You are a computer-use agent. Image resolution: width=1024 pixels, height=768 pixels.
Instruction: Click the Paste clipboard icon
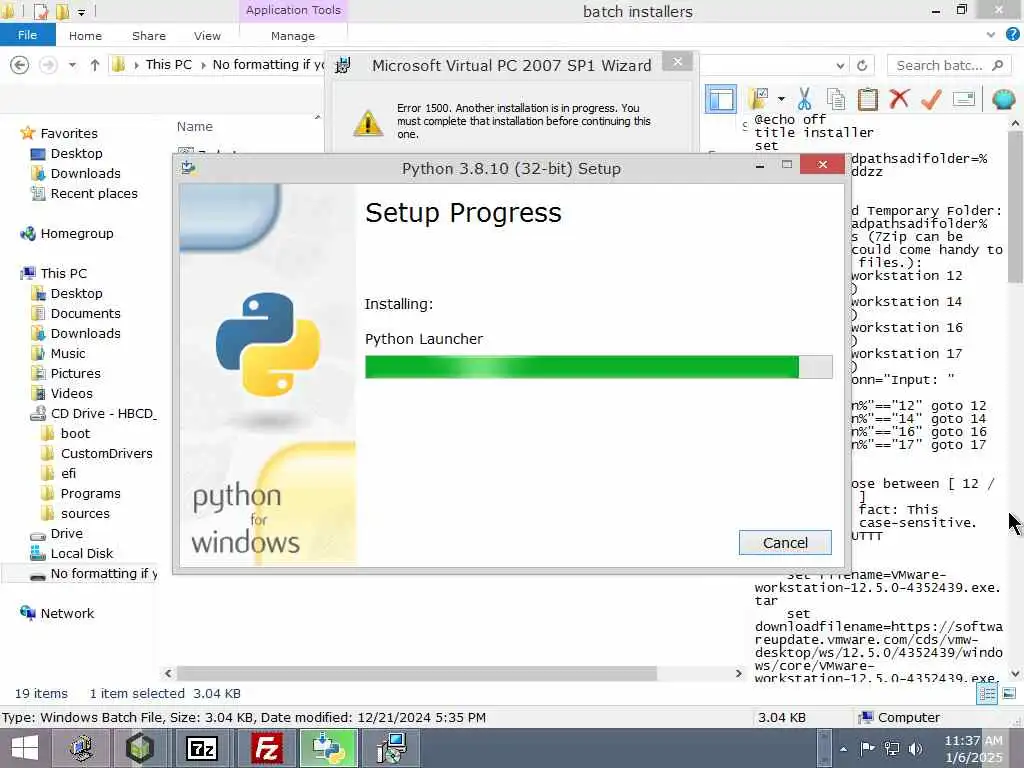click(867, 99)
